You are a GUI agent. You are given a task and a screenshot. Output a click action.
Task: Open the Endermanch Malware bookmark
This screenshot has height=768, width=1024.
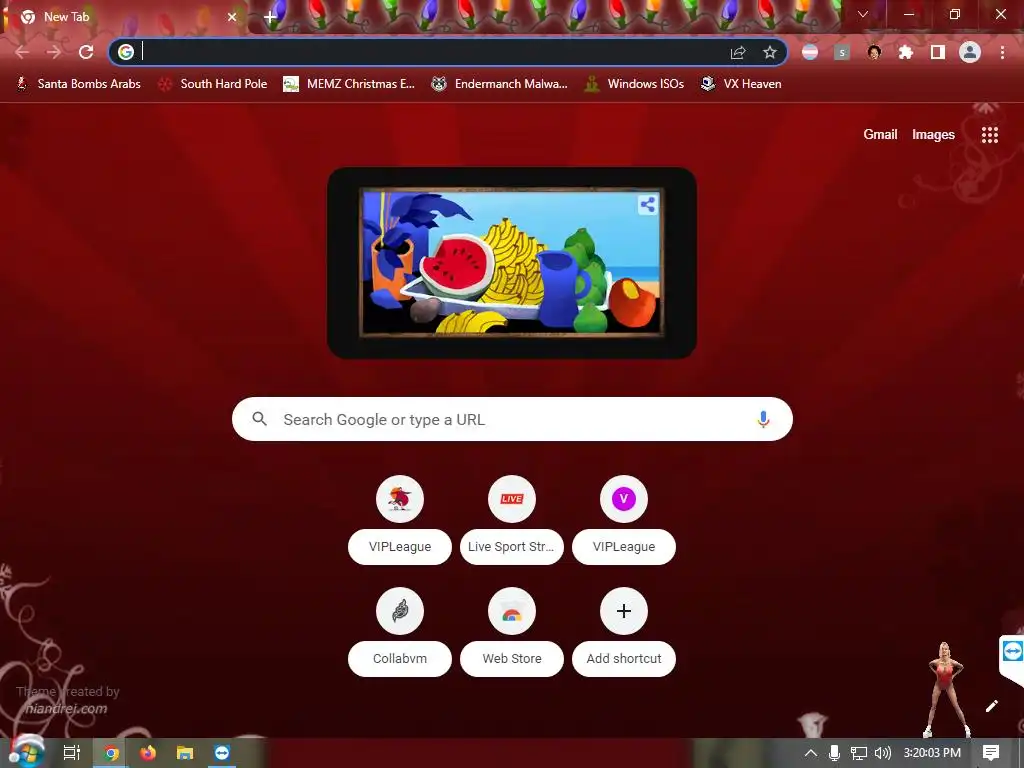pyautogui.click(x=500, y=84)
